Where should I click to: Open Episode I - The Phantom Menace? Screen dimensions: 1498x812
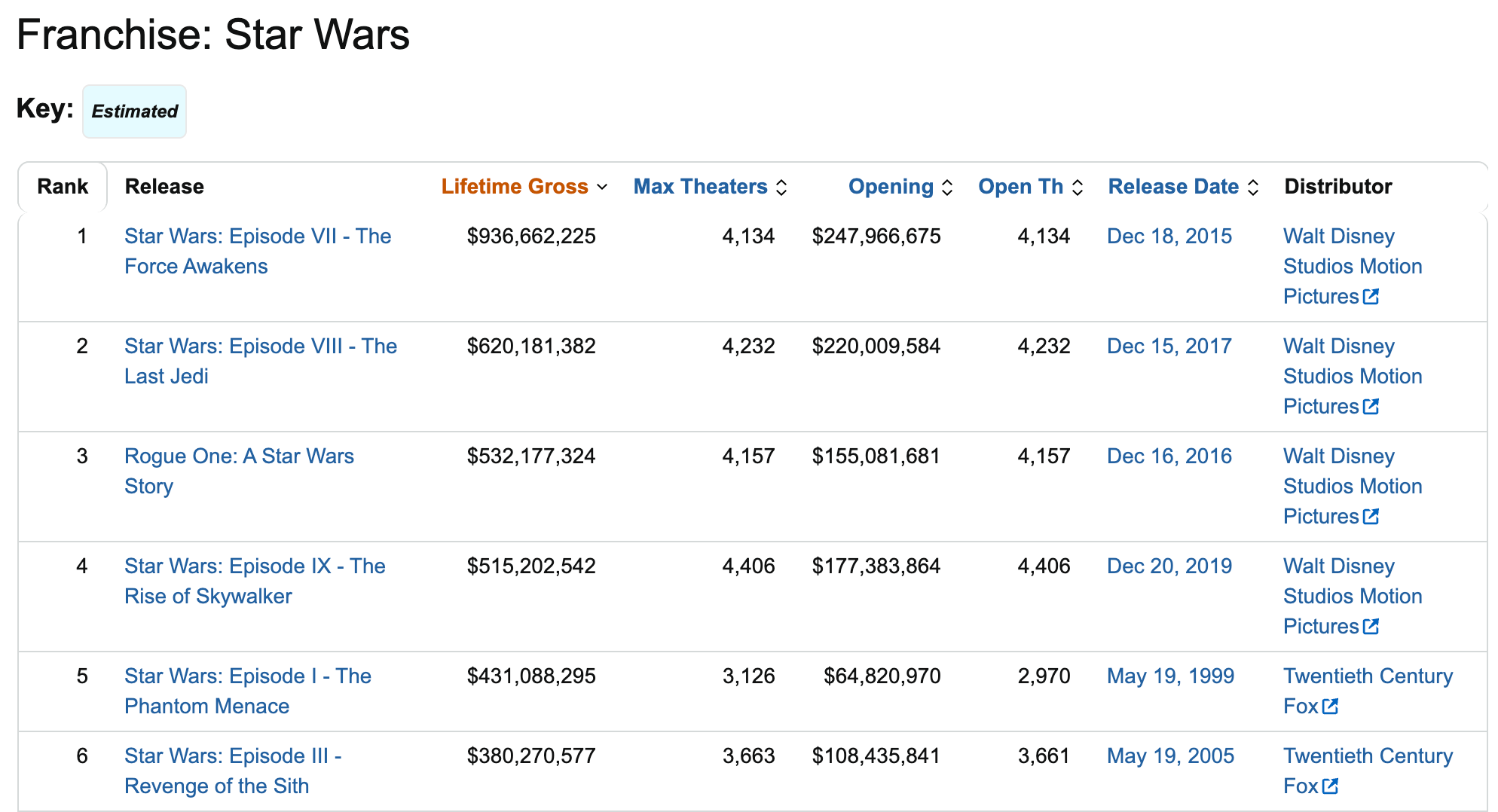(x=248, y=691)
